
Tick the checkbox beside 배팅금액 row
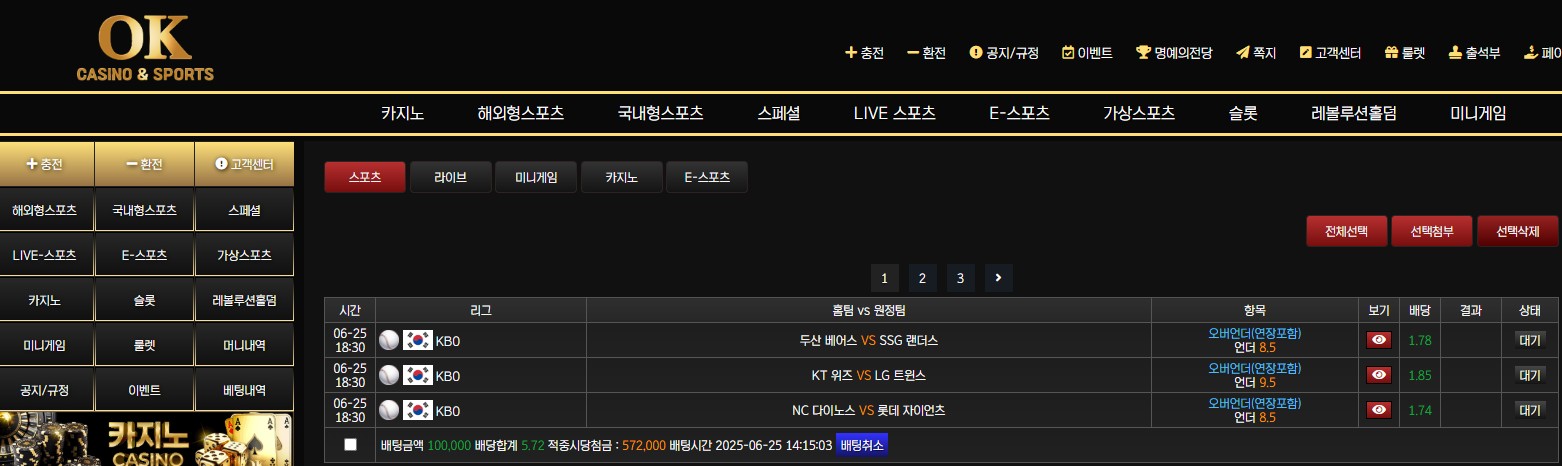click(350, 445)
